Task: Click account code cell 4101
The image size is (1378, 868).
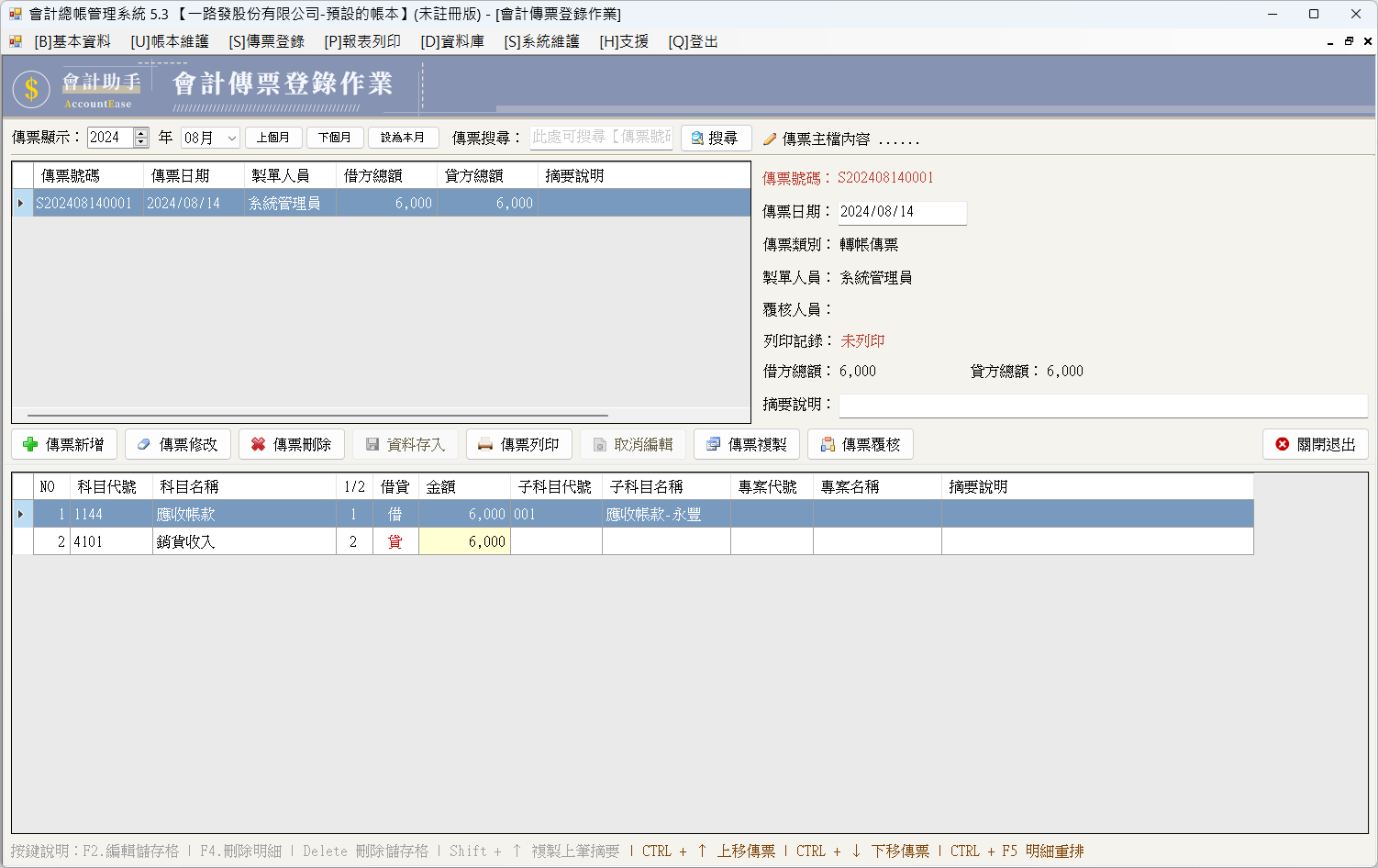Action: point(111,541)
